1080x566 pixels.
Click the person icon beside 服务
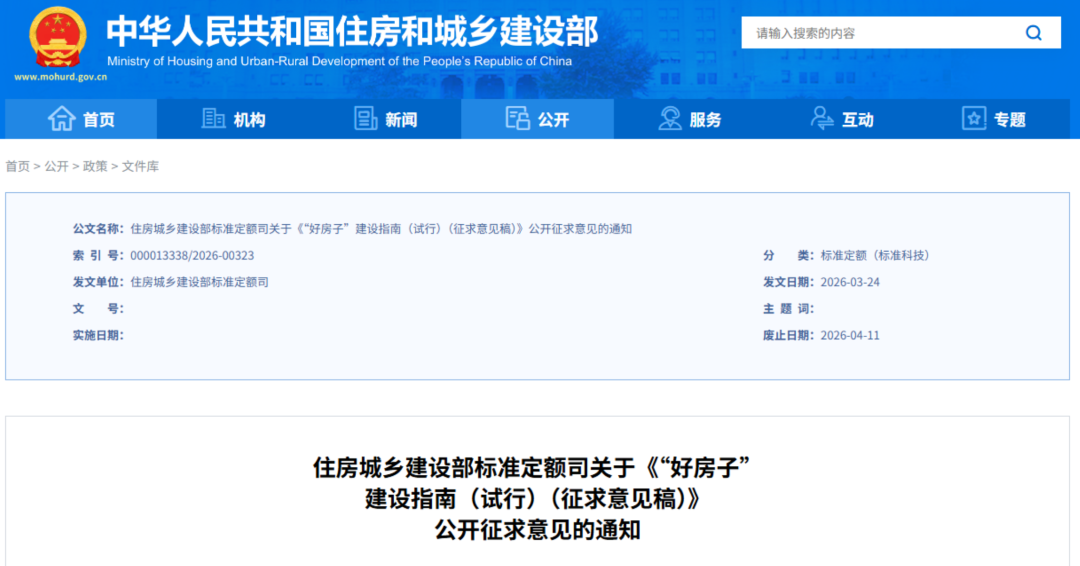[x=670, y=119]
